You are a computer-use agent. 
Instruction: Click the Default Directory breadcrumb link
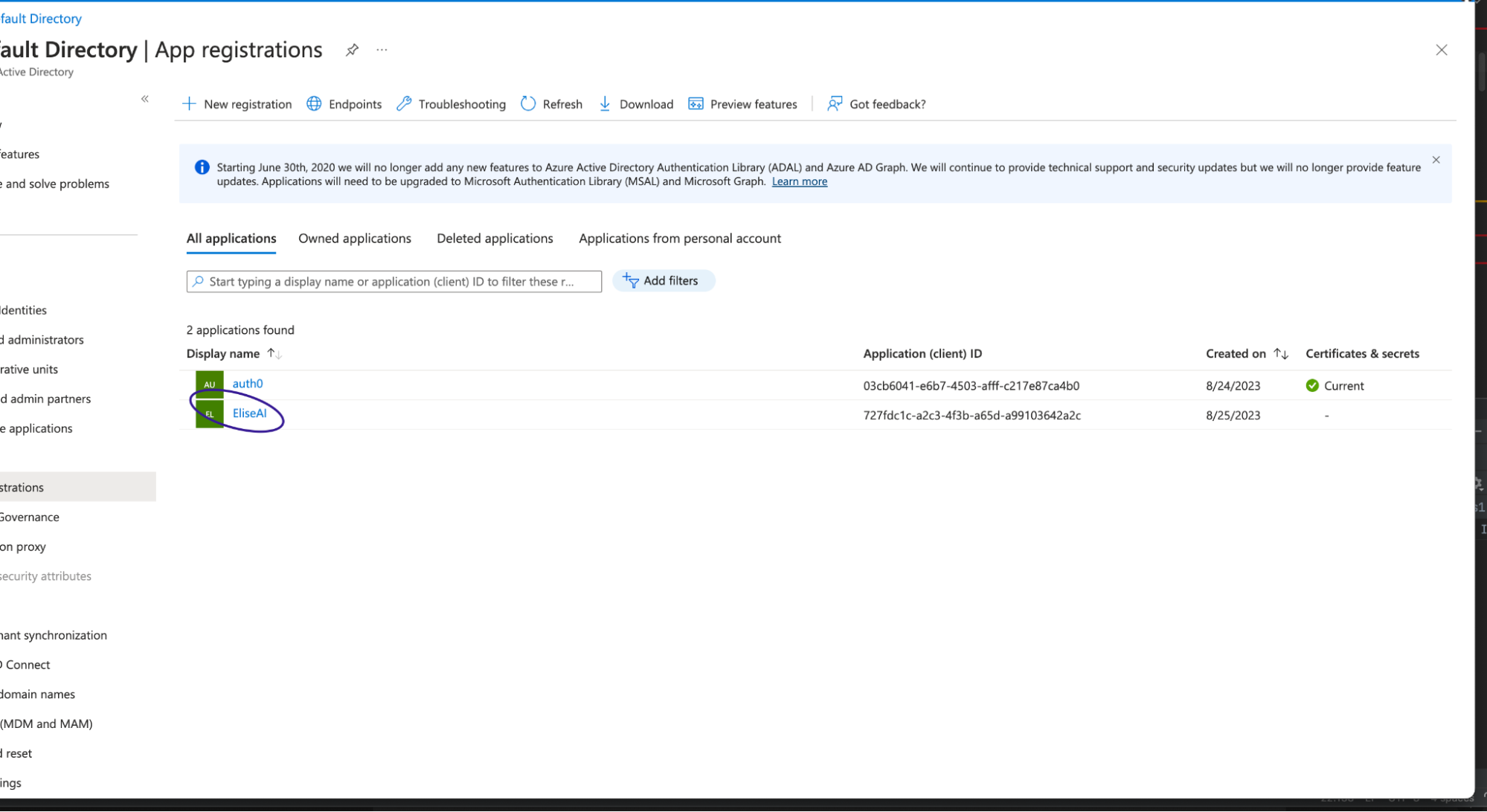click(x=41, y=19)
